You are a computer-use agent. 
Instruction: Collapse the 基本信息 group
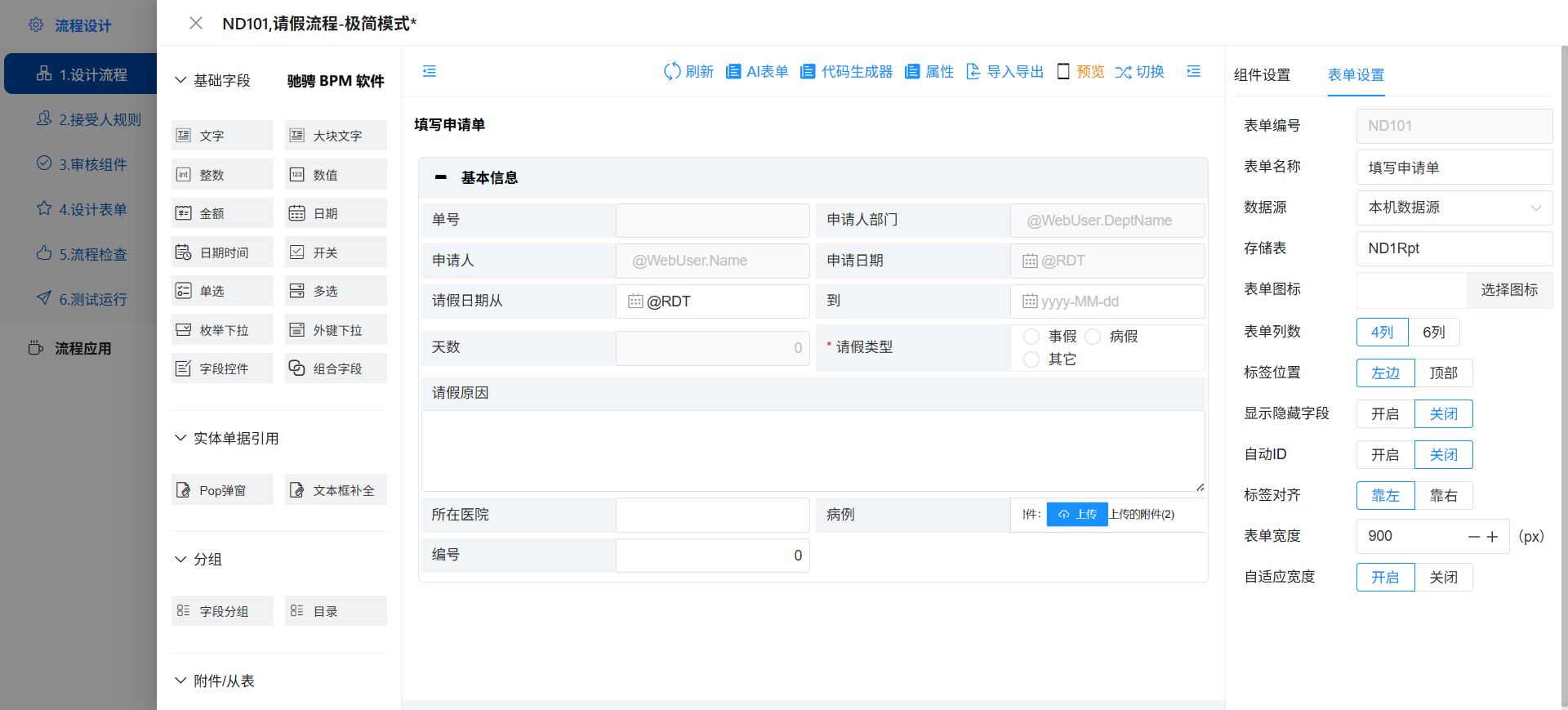(x=441, y=177)
